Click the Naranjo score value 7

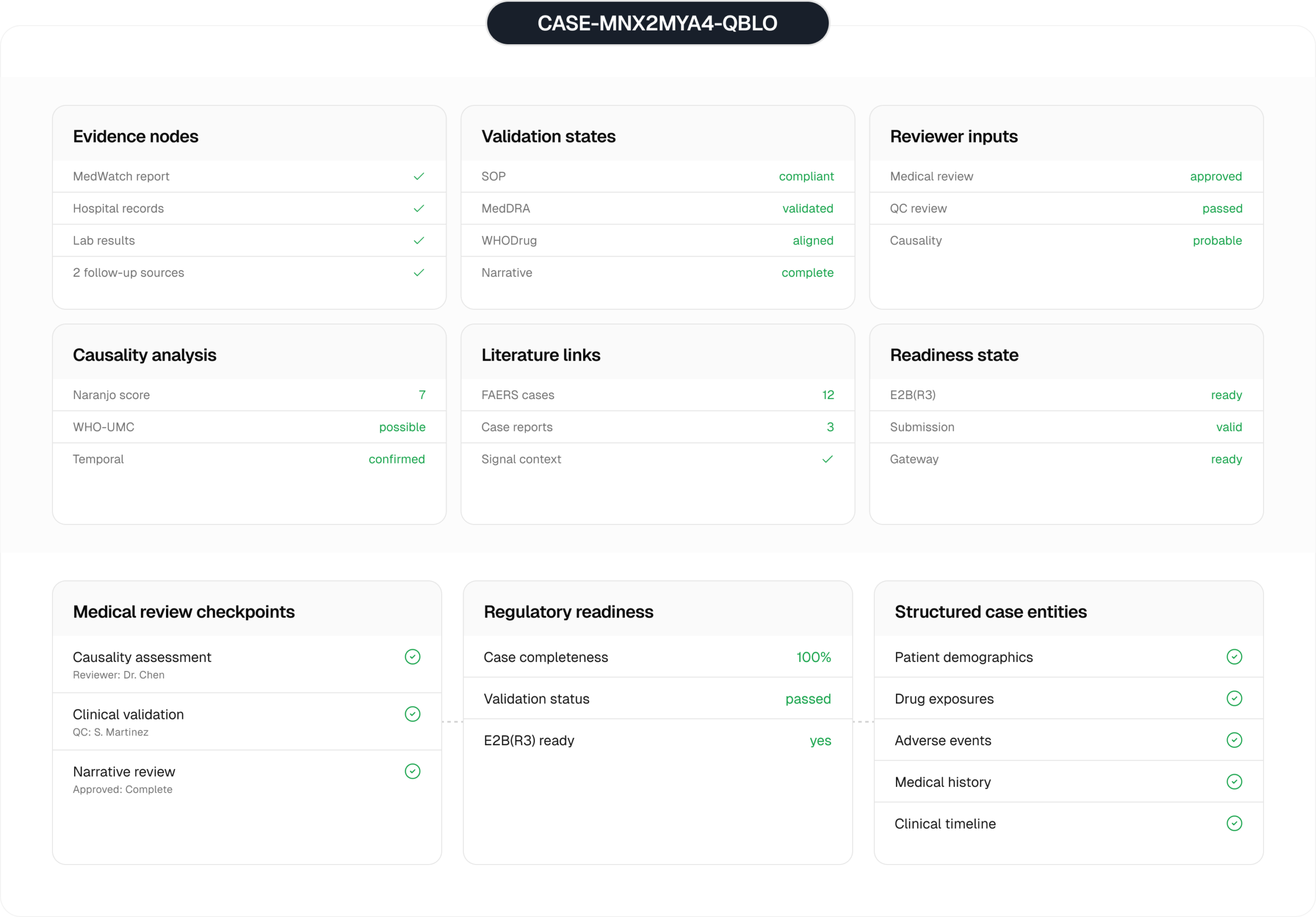point(422,395)
